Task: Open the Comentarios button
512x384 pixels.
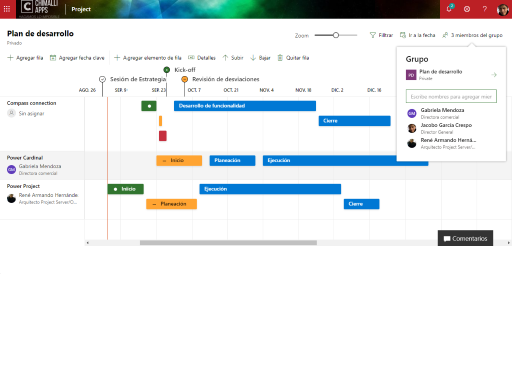Action: 465,238
